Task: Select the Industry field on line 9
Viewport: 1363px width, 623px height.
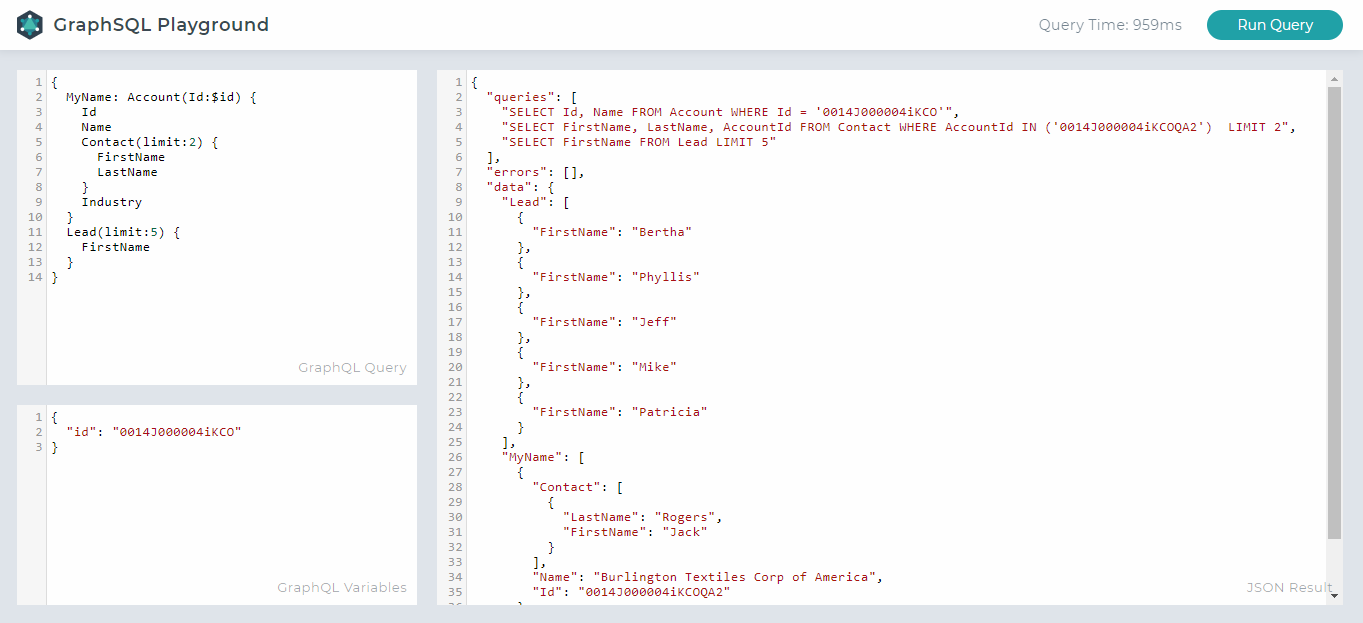Action: [x=111, y=201]
